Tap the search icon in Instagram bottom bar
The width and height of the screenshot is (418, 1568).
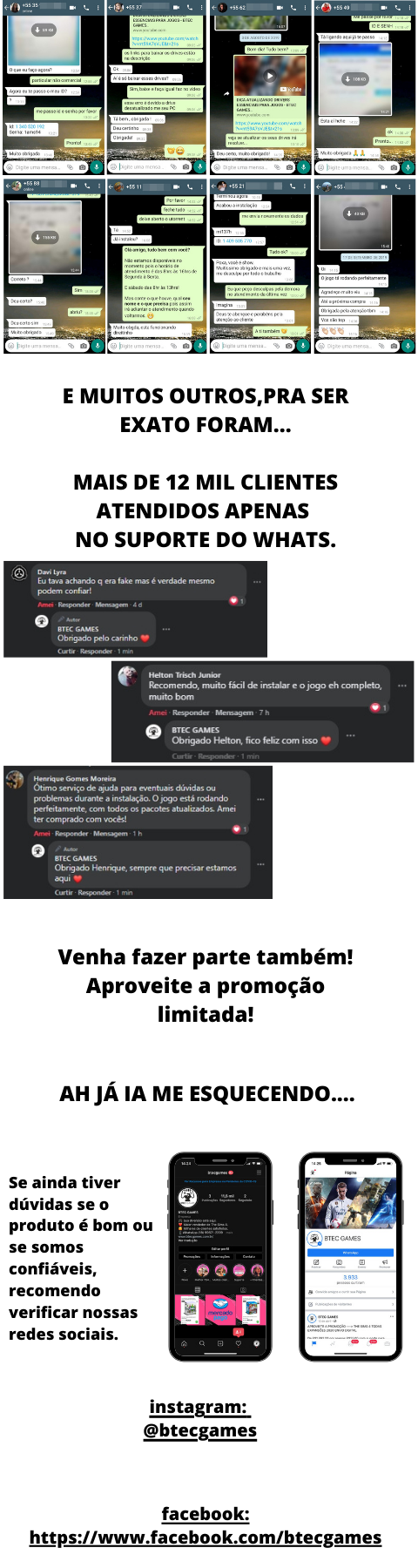pyautogui.click(x=202, y=1344)
